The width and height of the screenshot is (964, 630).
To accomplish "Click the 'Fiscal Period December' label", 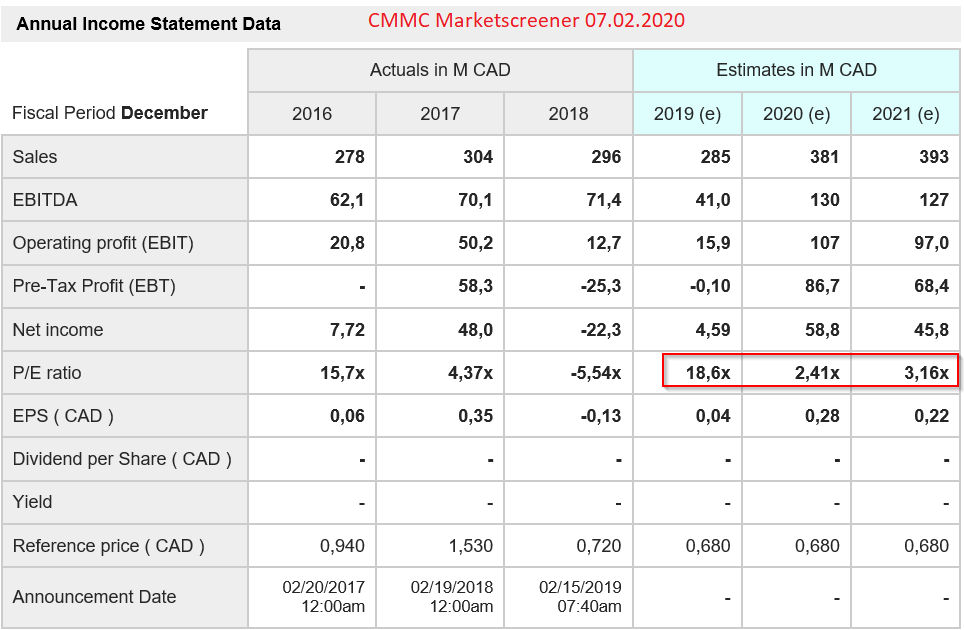I will [x=110, y=113].
